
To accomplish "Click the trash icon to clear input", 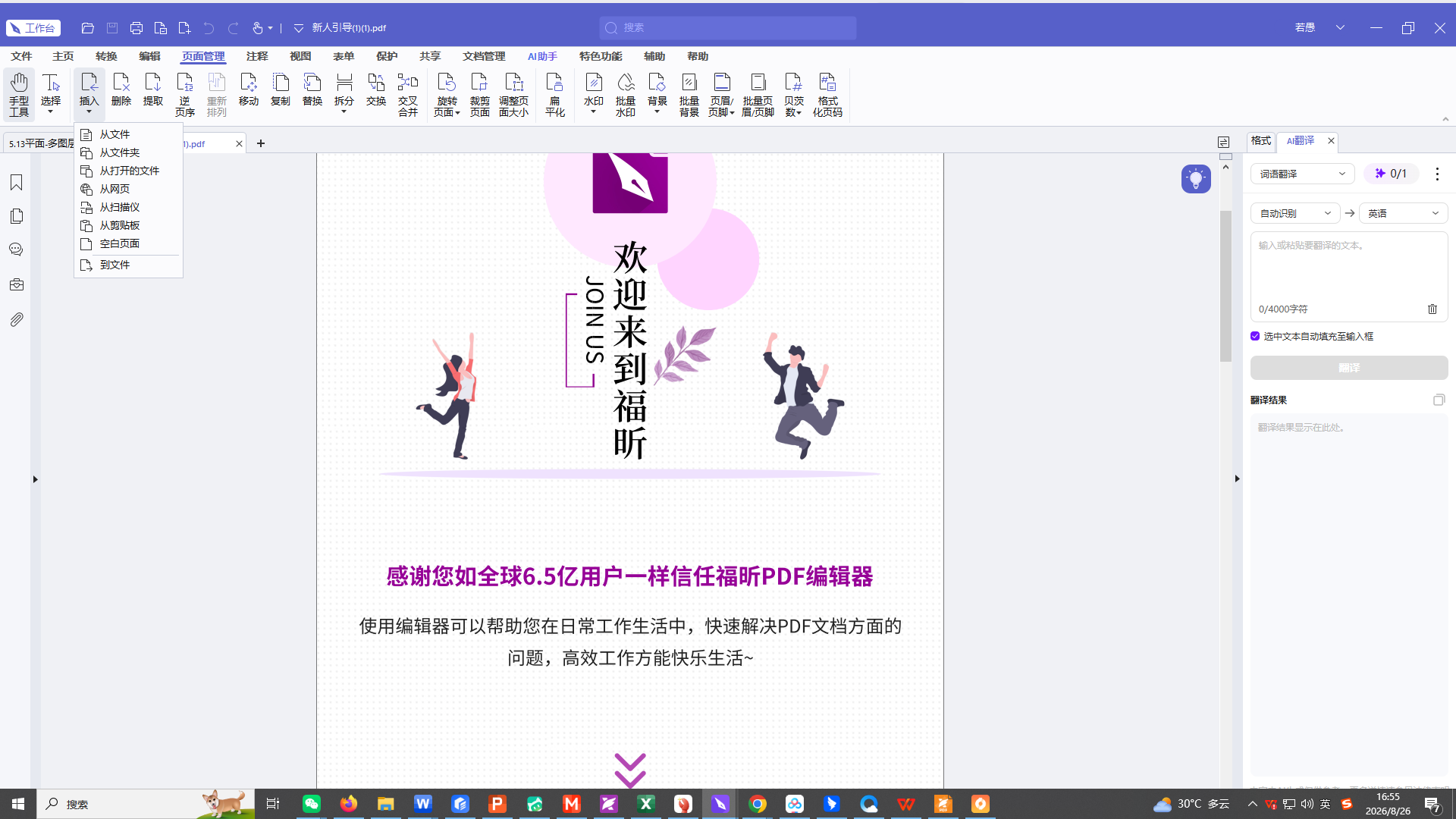I will click(1432, 309).
